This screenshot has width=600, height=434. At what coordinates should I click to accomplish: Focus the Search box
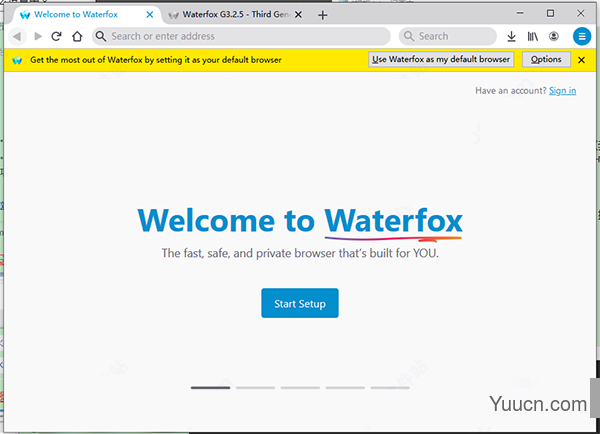coord(448,36)
